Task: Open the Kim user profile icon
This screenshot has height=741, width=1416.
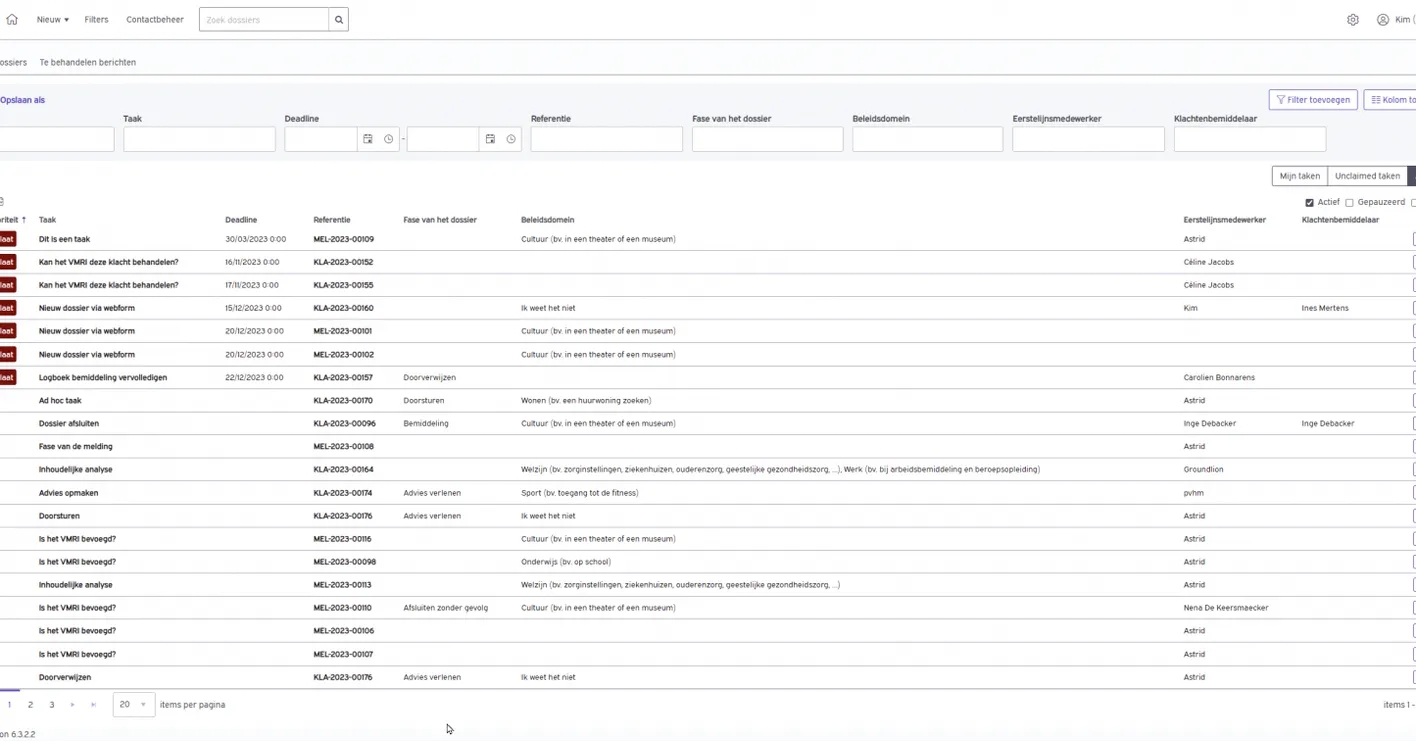Action: point(1383,19)
